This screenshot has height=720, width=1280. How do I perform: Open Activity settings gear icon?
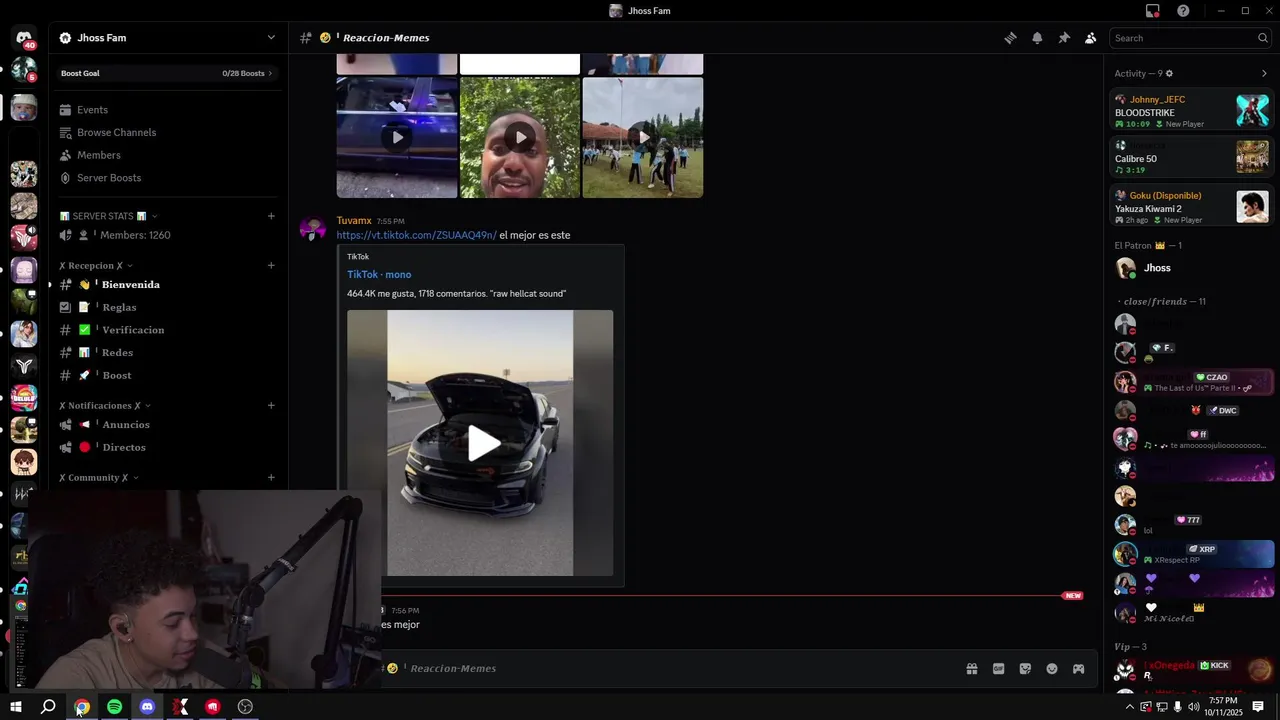pos(1169,74)
